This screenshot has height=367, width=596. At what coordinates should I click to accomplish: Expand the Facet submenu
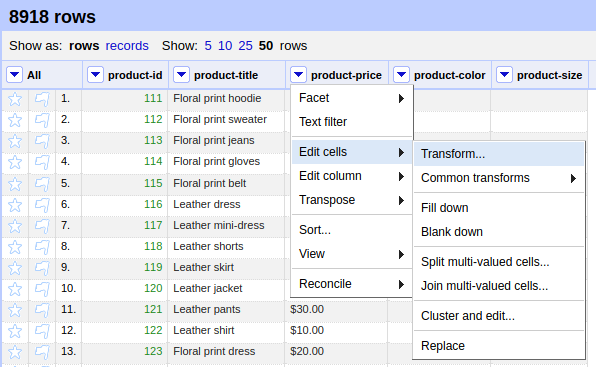click(x=352, y=98)
